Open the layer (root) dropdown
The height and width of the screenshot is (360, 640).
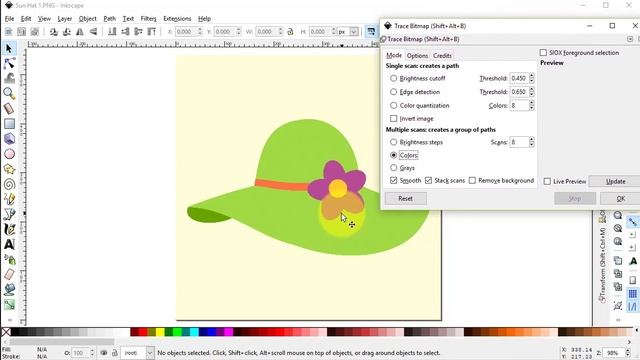150,353
